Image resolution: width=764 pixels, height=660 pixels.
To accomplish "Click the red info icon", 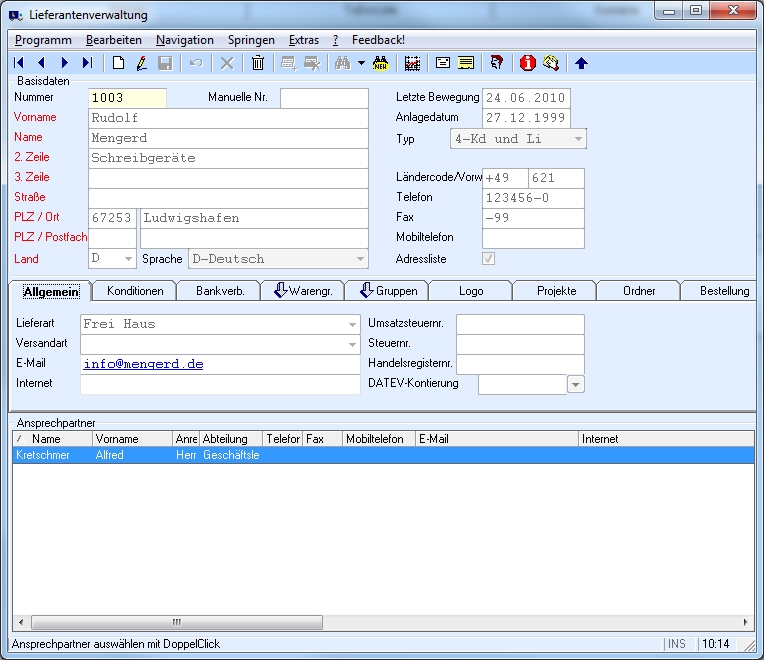I will click(x=527, y=63).
